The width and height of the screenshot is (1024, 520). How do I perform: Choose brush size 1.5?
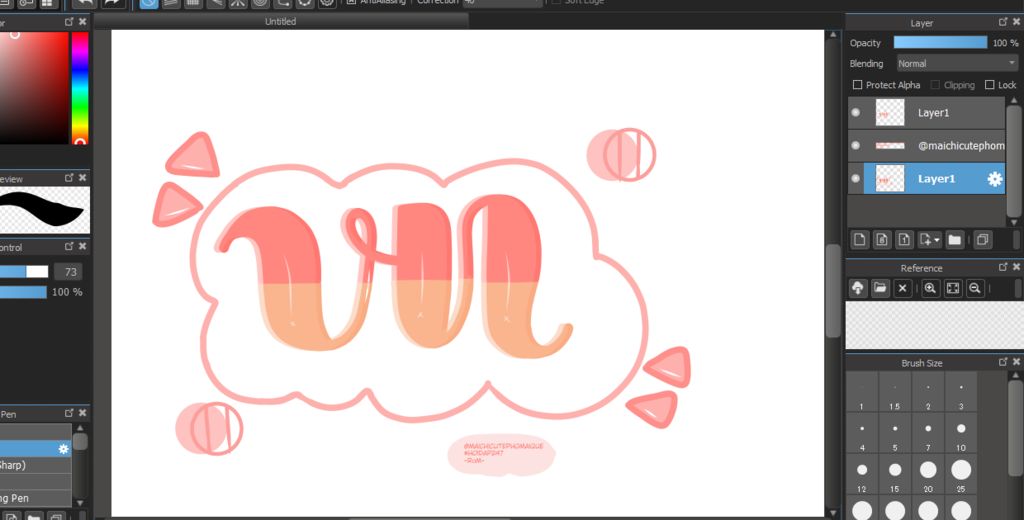(x=895, y=392)
